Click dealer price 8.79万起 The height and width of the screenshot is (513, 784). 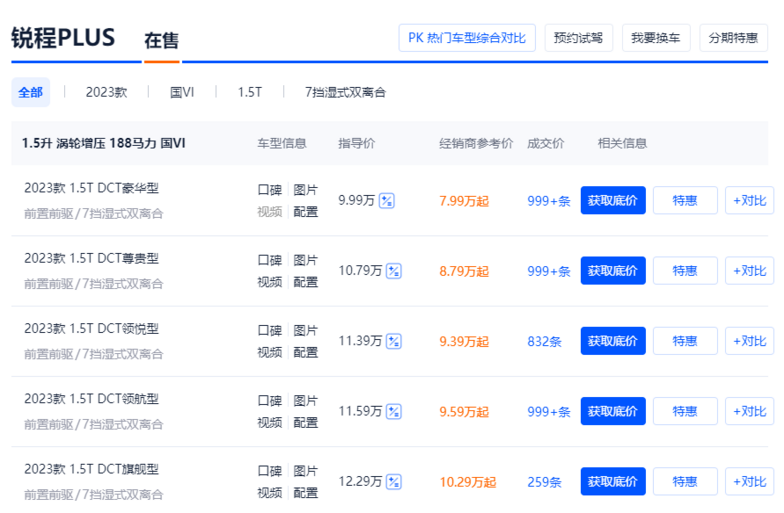[x=464, y=272]
